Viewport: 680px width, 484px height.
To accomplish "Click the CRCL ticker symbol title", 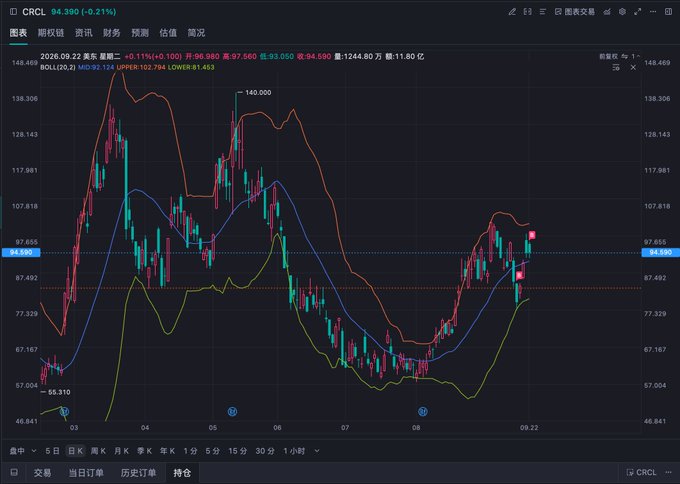I will (34, 12).
